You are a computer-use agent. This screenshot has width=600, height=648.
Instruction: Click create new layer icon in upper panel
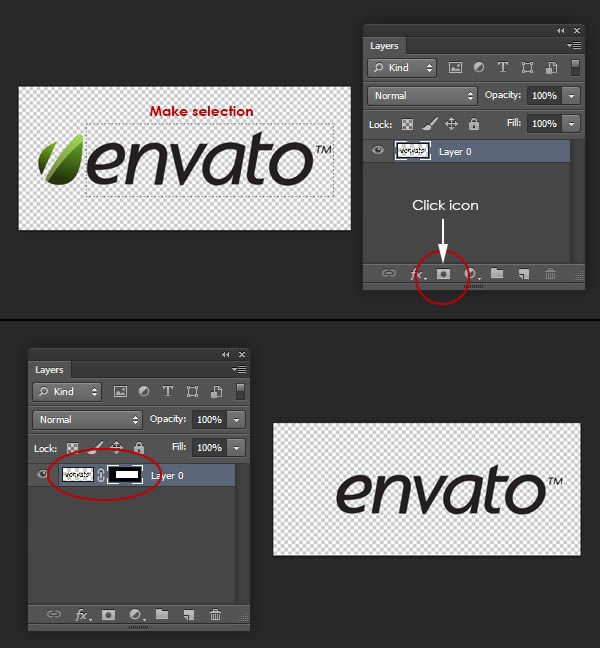click(524, 274)
